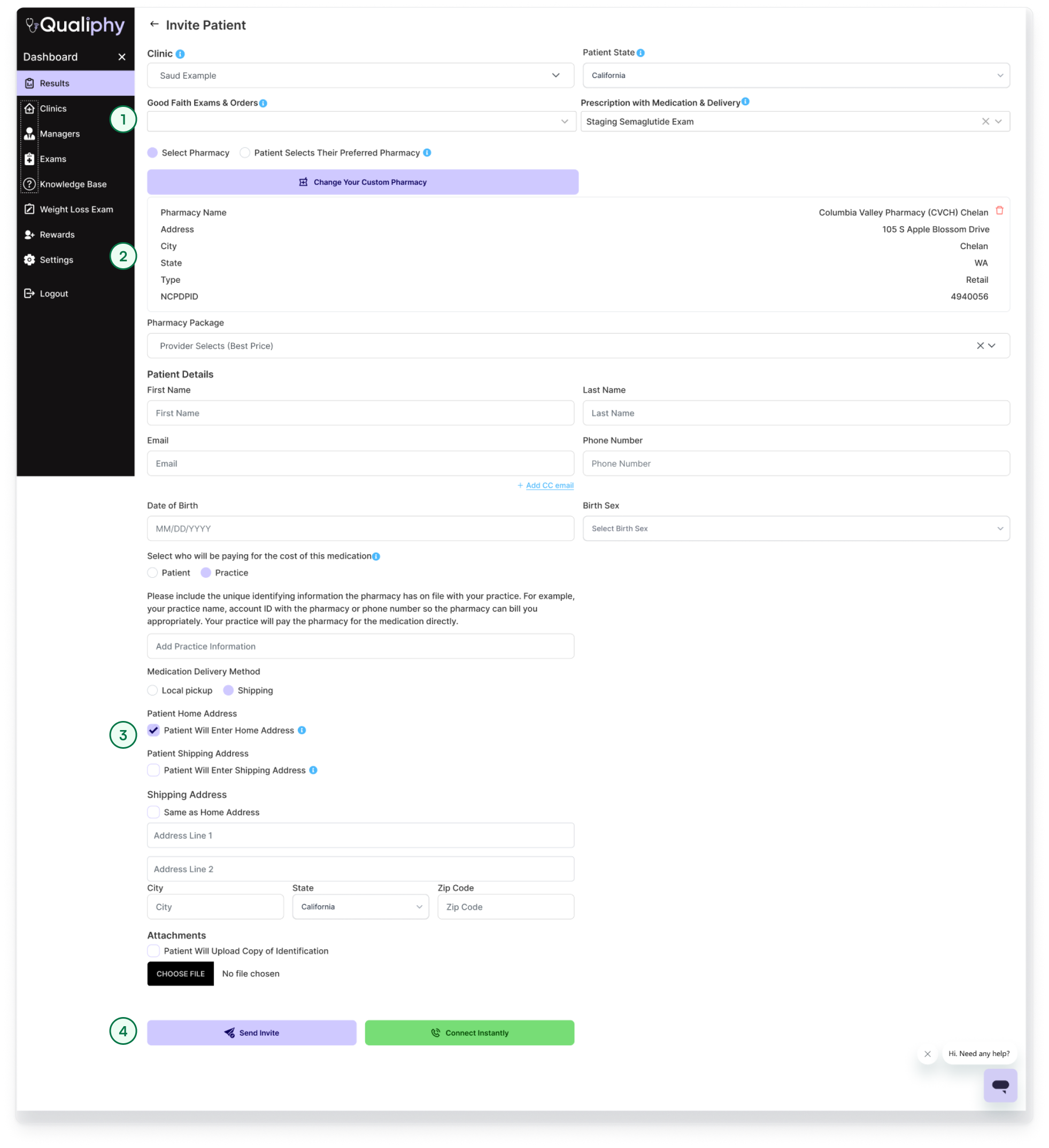Choose 'Patient Selects Their Preferred Pharmacy' radio
1049x1148 pixels.
[244, 153]
